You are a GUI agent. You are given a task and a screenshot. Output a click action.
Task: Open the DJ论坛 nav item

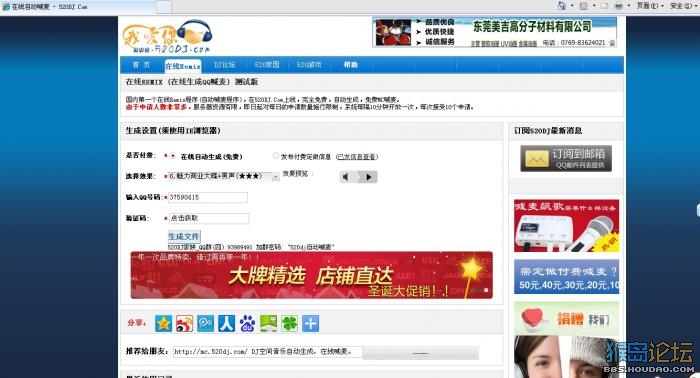click(225, 65)
